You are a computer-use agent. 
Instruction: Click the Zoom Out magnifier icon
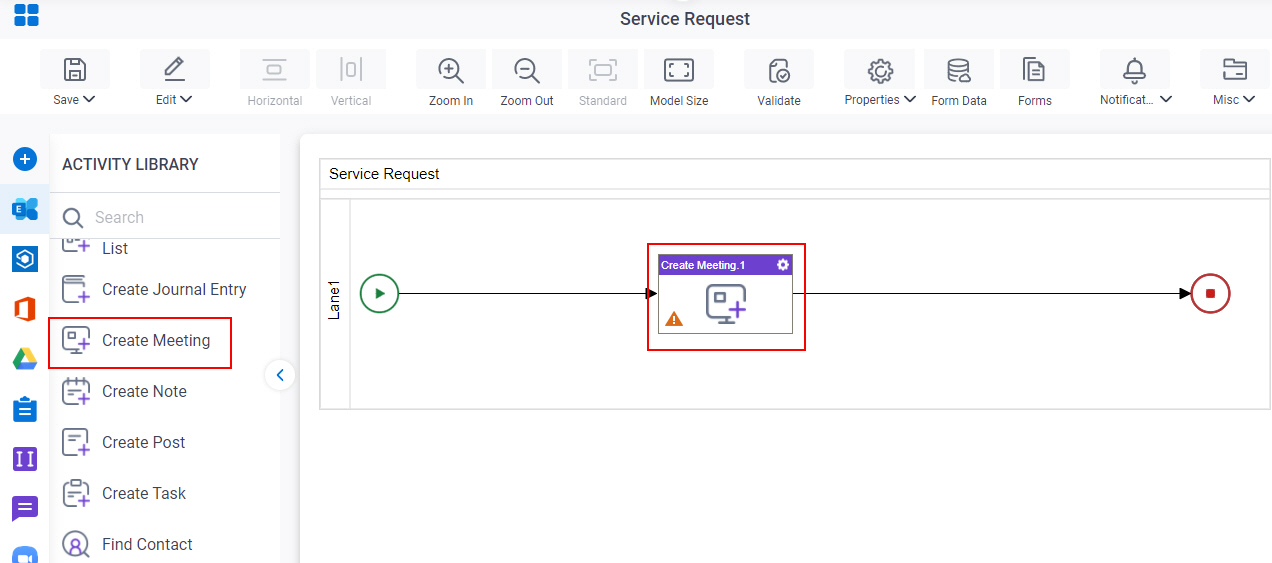(527, 70)
